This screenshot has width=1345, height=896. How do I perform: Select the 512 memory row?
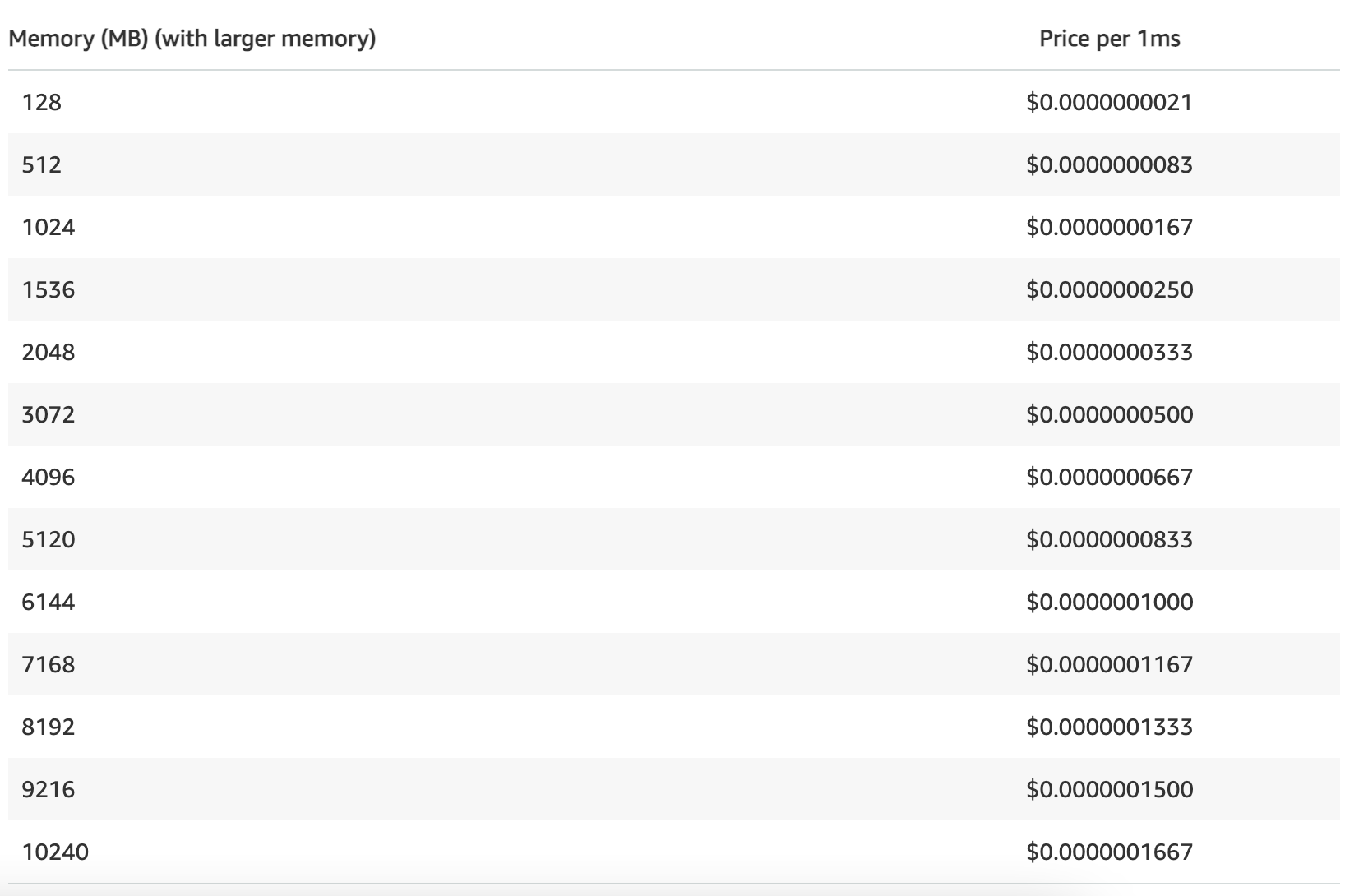tap(42, 164)
